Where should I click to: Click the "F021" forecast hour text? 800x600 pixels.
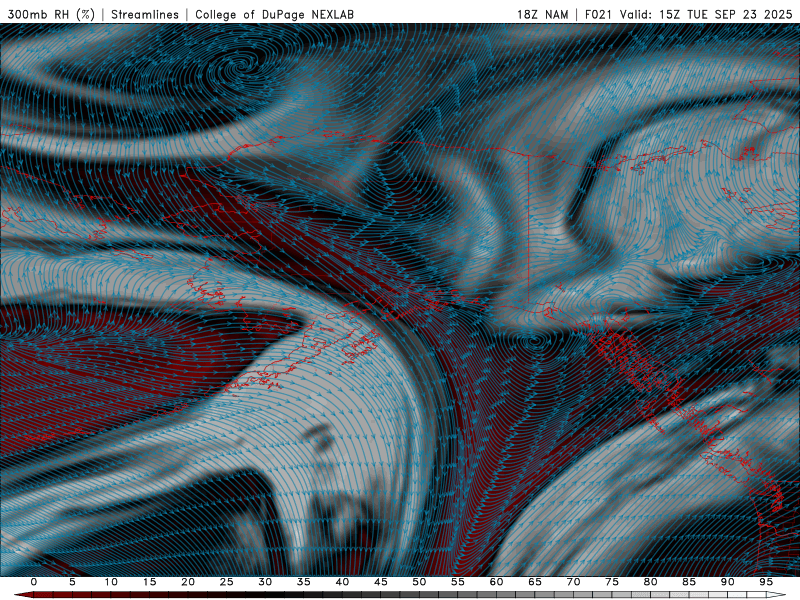pyautogui.click(x=598, y=14)
